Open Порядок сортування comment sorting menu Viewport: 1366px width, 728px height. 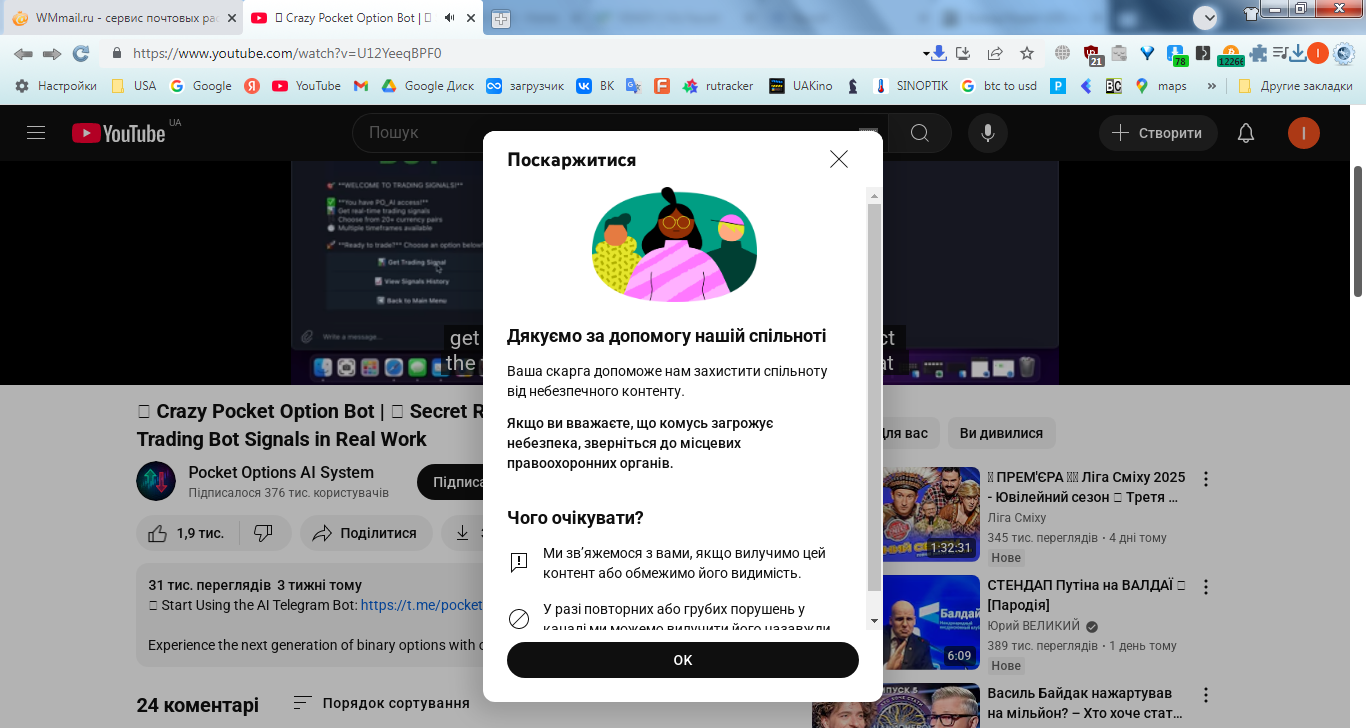[x=381, y=703]
